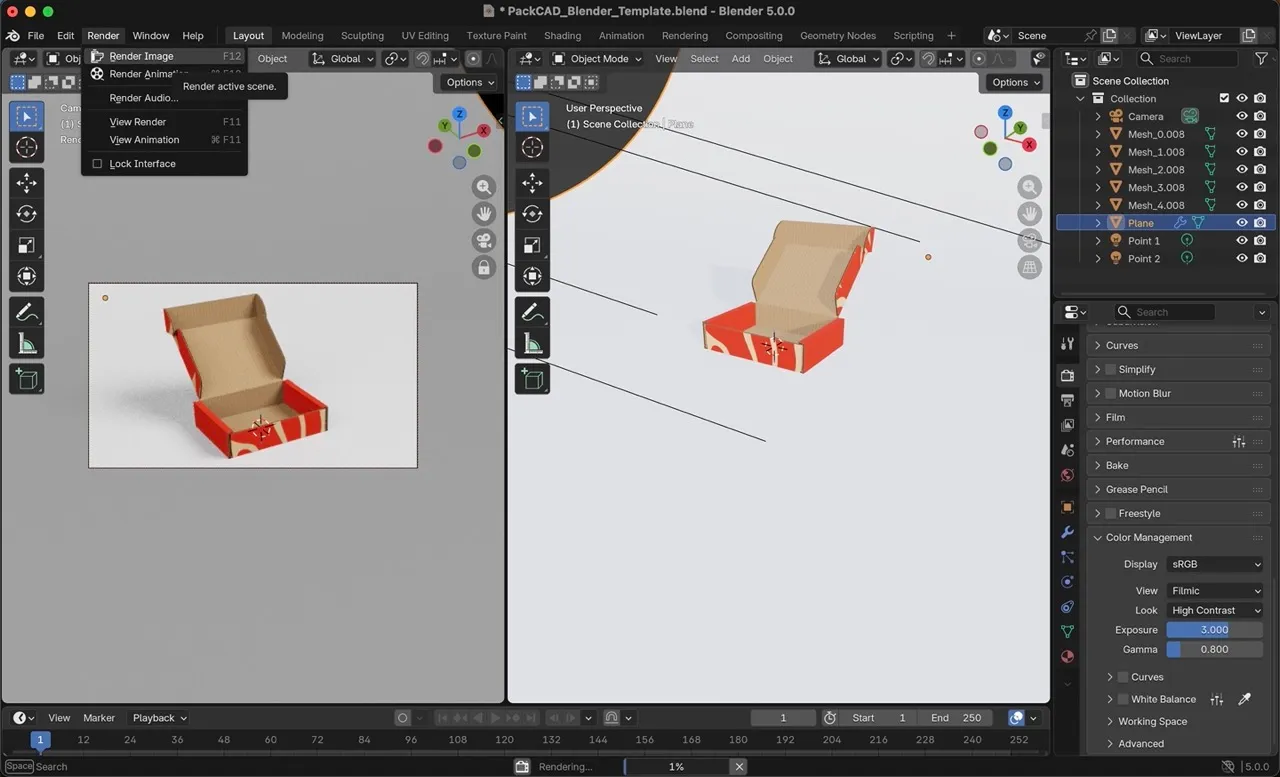Disable render visibility camera icon for Plane
The image size is (1280, 777).
click(1258, 222)
